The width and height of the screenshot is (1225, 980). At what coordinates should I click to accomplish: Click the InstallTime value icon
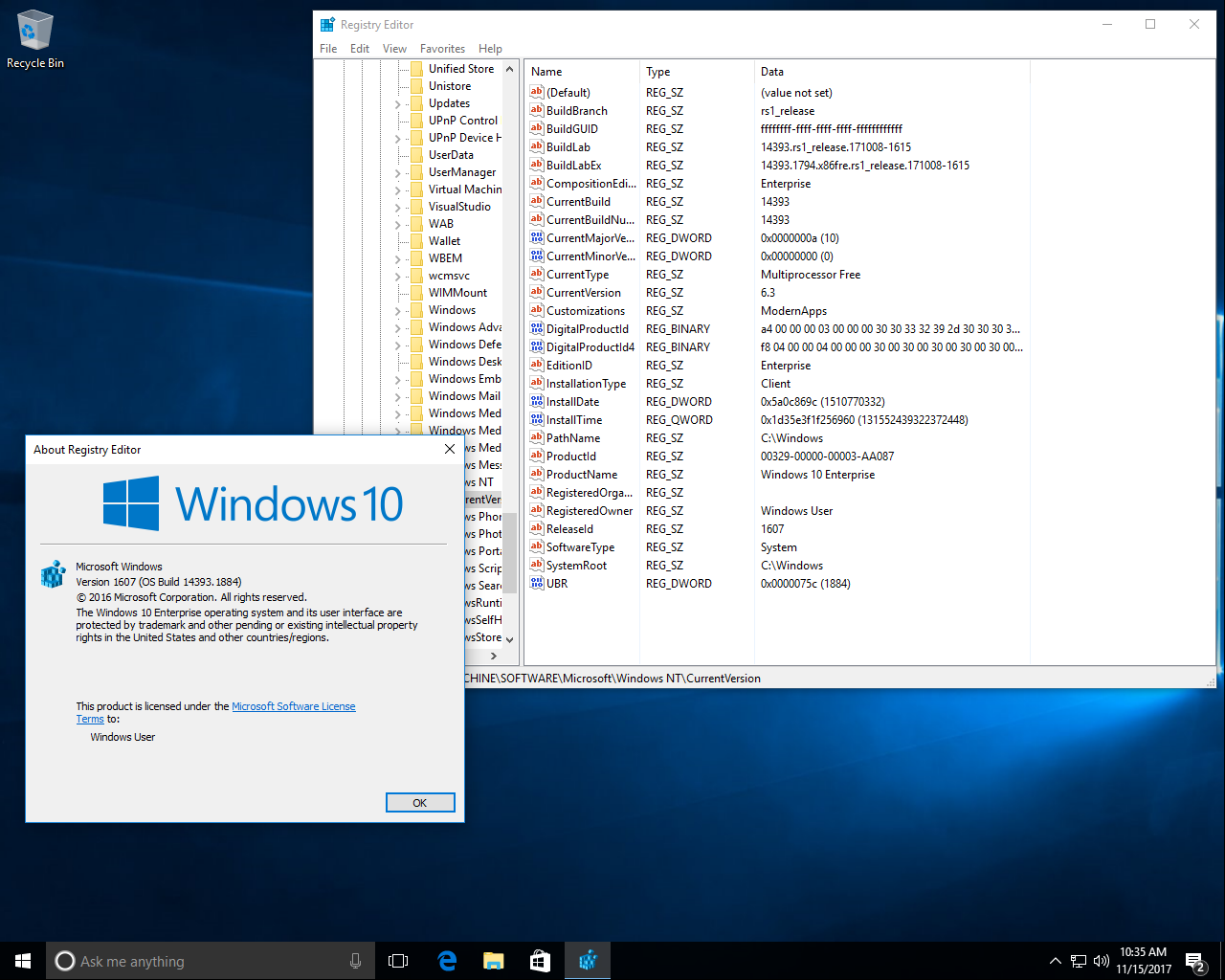click(537, 419)
